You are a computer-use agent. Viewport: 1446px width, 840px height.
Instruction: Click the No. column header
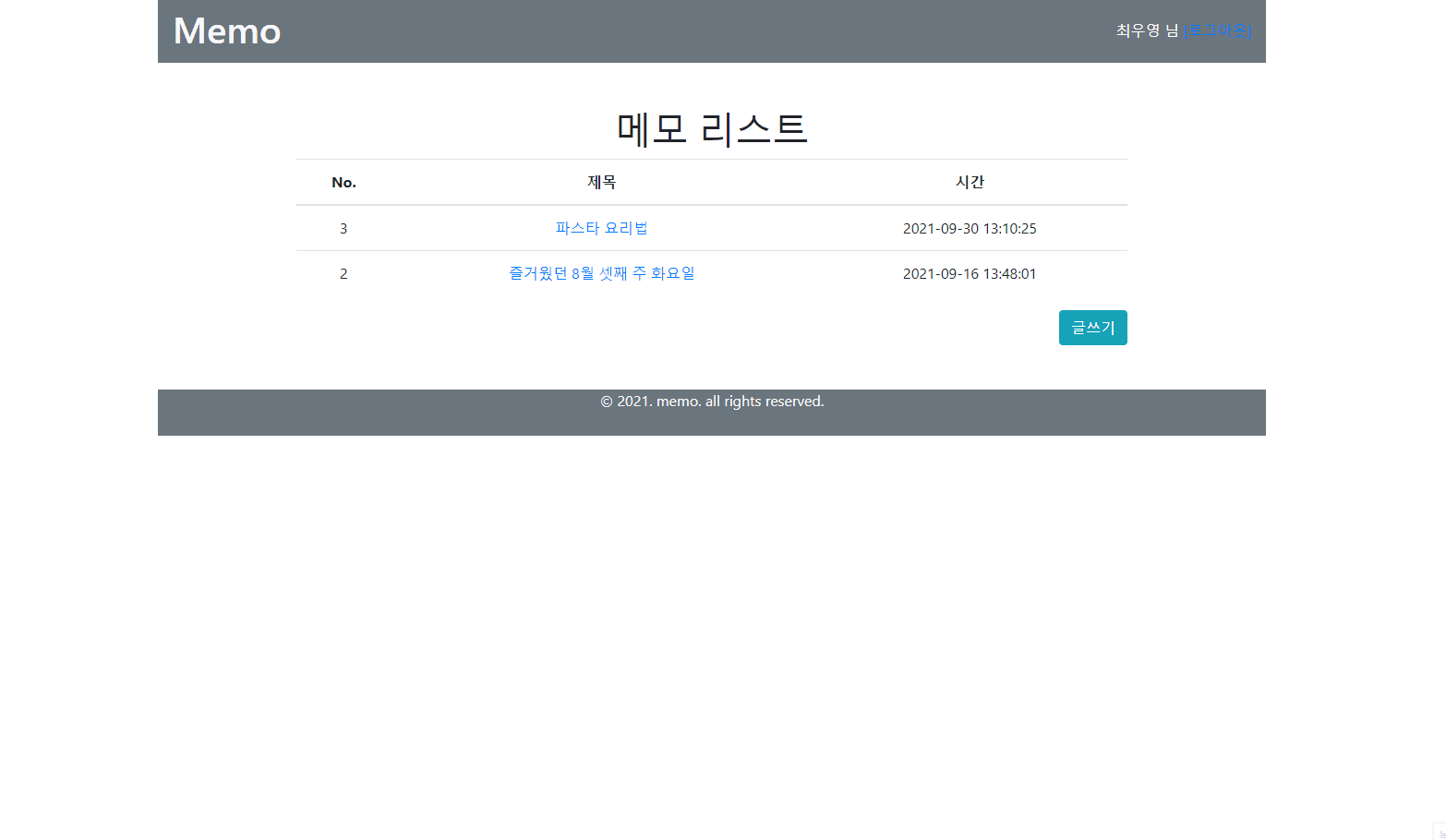point(343,182)
